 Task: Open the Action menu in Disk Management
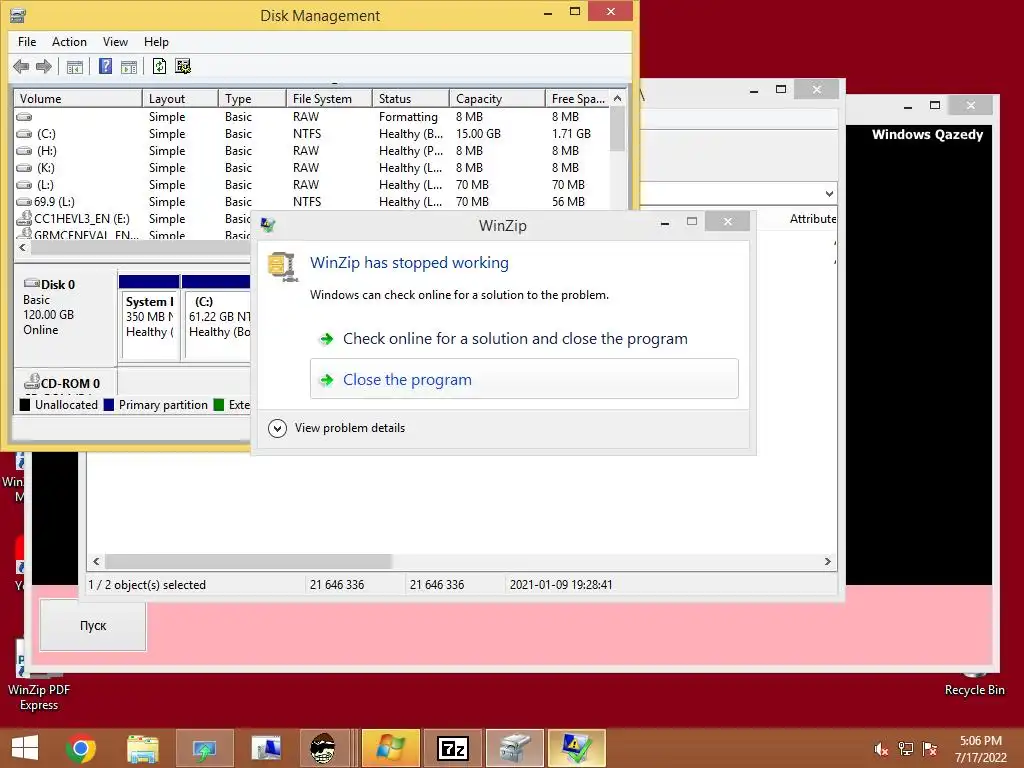(x=69, y=42)
